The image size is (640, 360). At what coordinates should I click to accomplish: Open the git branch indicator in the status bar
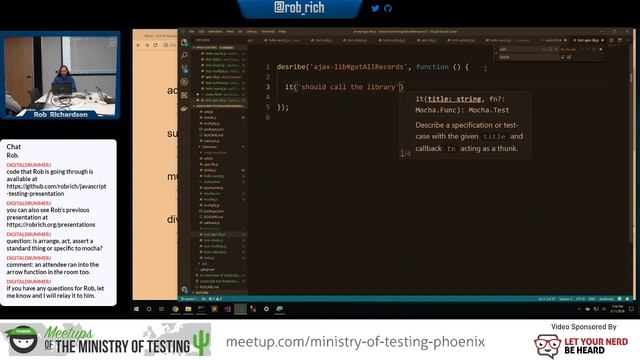pyautogui.click(x=190, y=299)
